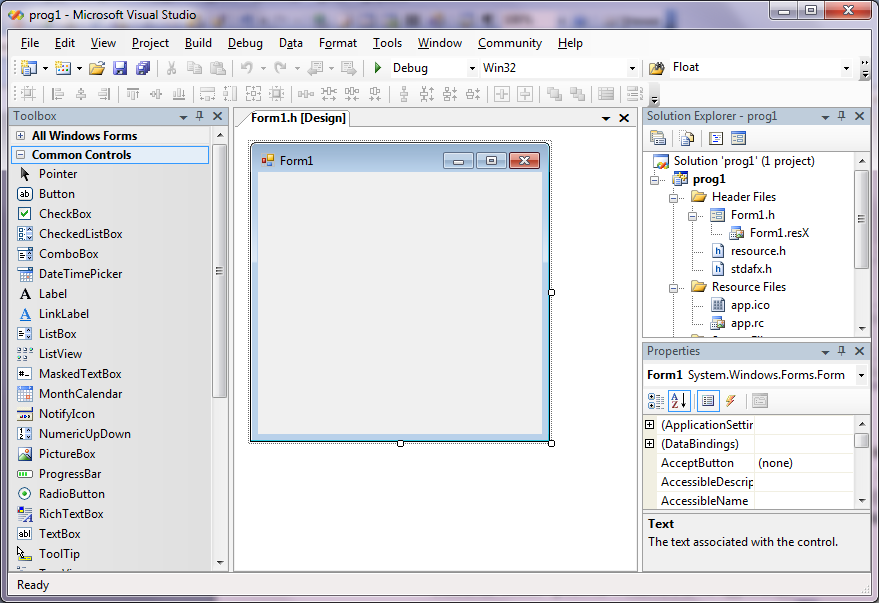Screen dimensions: 879x603
Task: Show Events with the lightning bolt icon
Action: (730, 401)
